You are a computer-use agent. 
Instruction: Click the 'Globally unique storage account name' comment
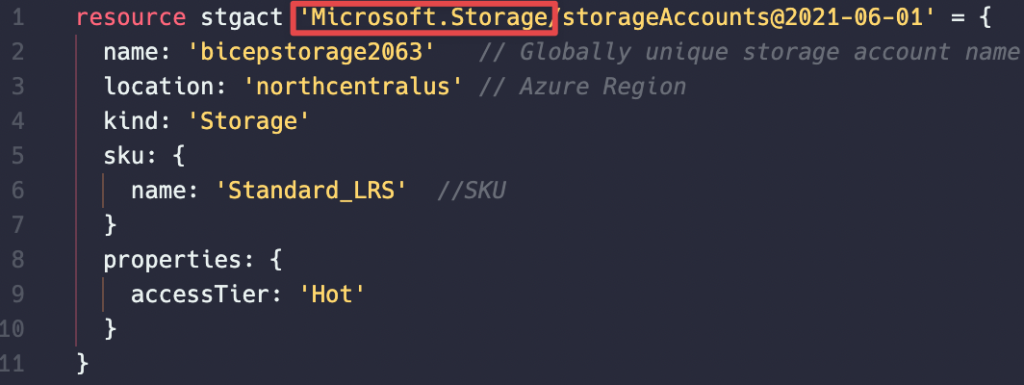point(770,52)
